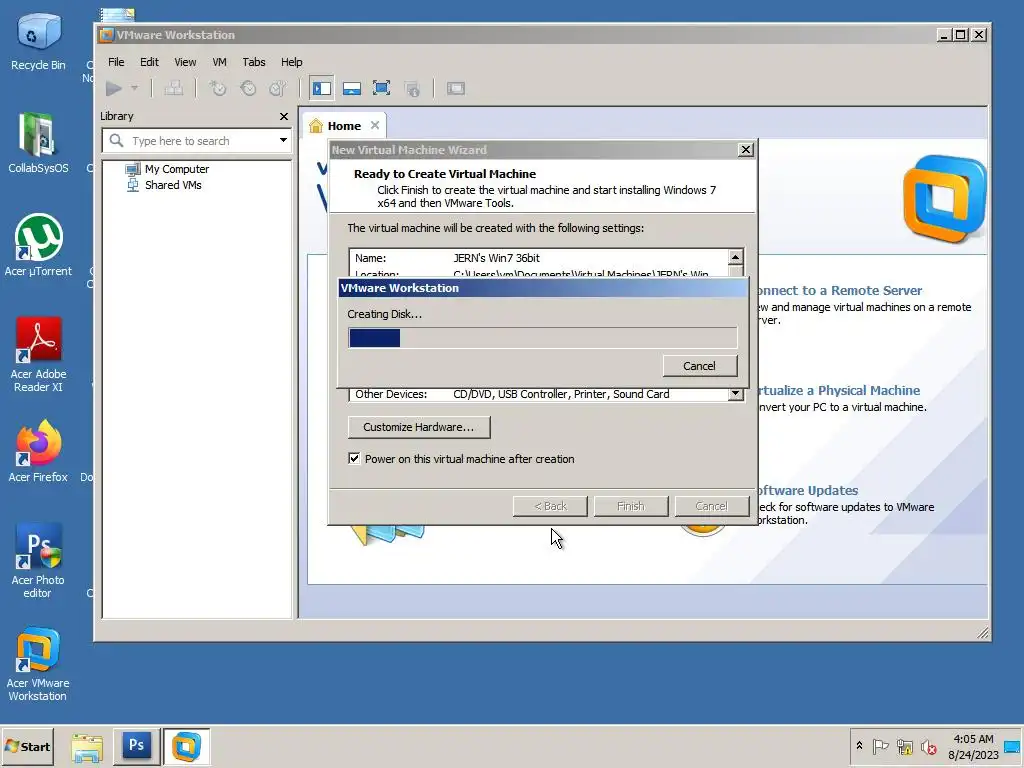Click the VMware Workstation taskbar button
Viewport: 1024px width, 768px height.
coord(186,746)
